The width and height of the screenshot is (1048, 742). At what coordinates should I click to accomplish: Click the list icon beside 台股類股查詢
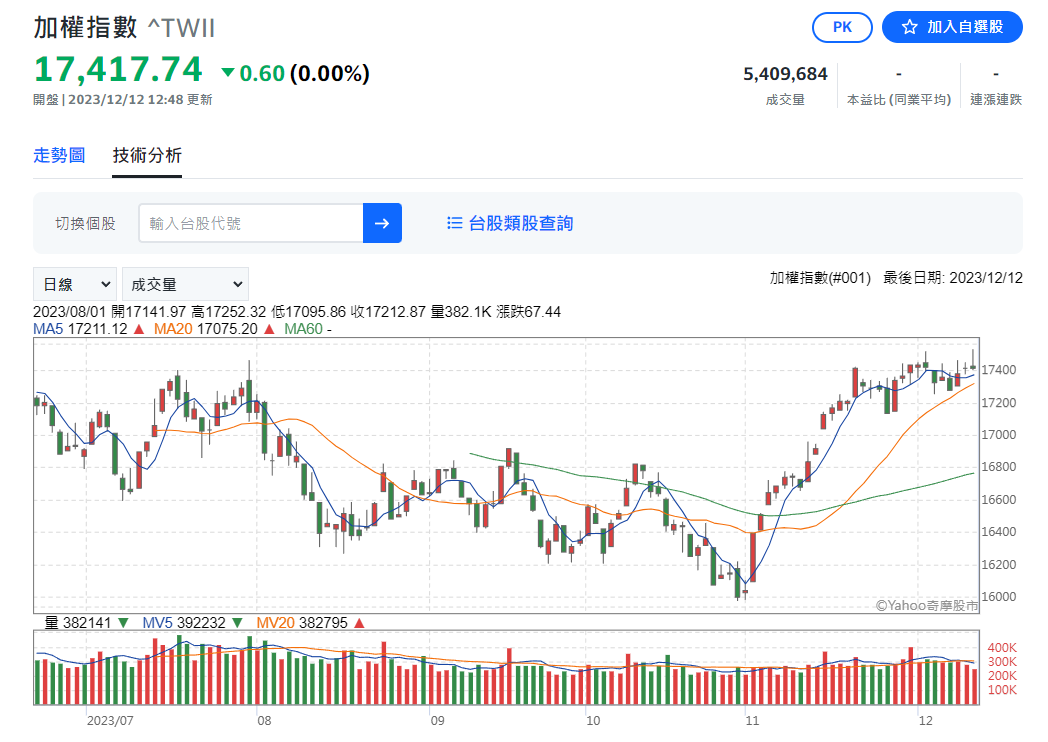455,223
